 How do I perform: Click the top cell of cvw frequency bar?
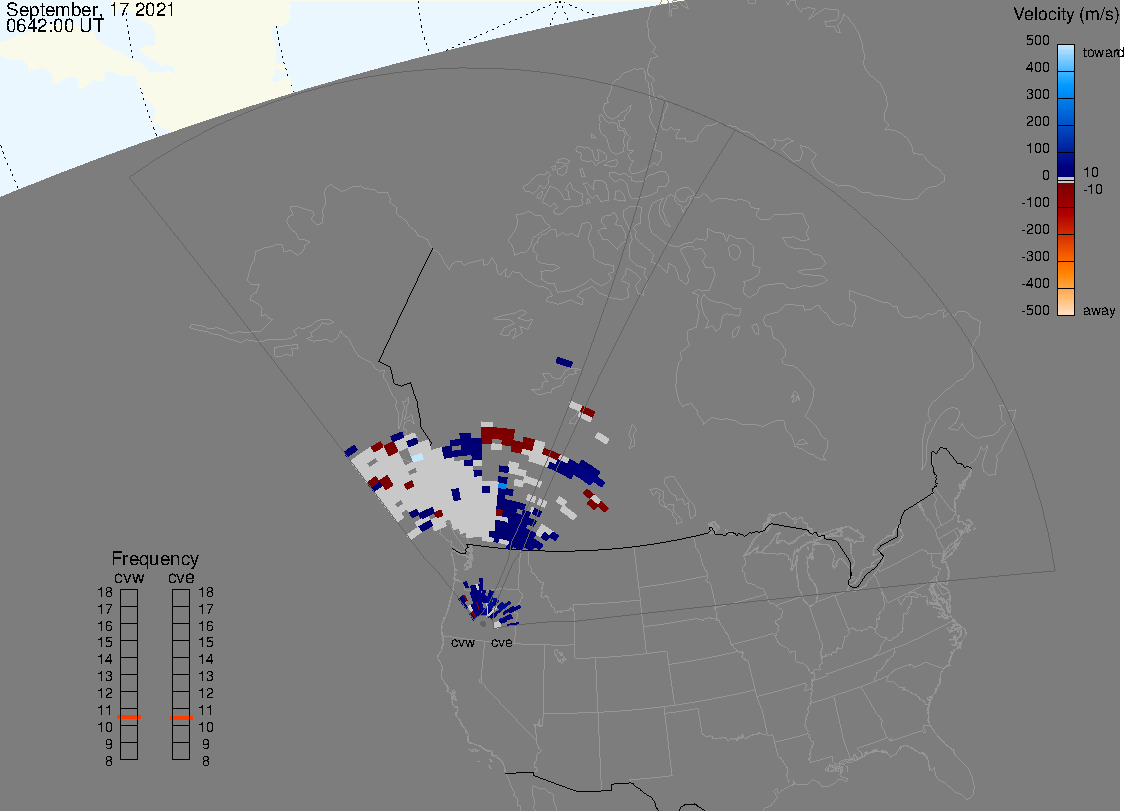click(129, 598)
